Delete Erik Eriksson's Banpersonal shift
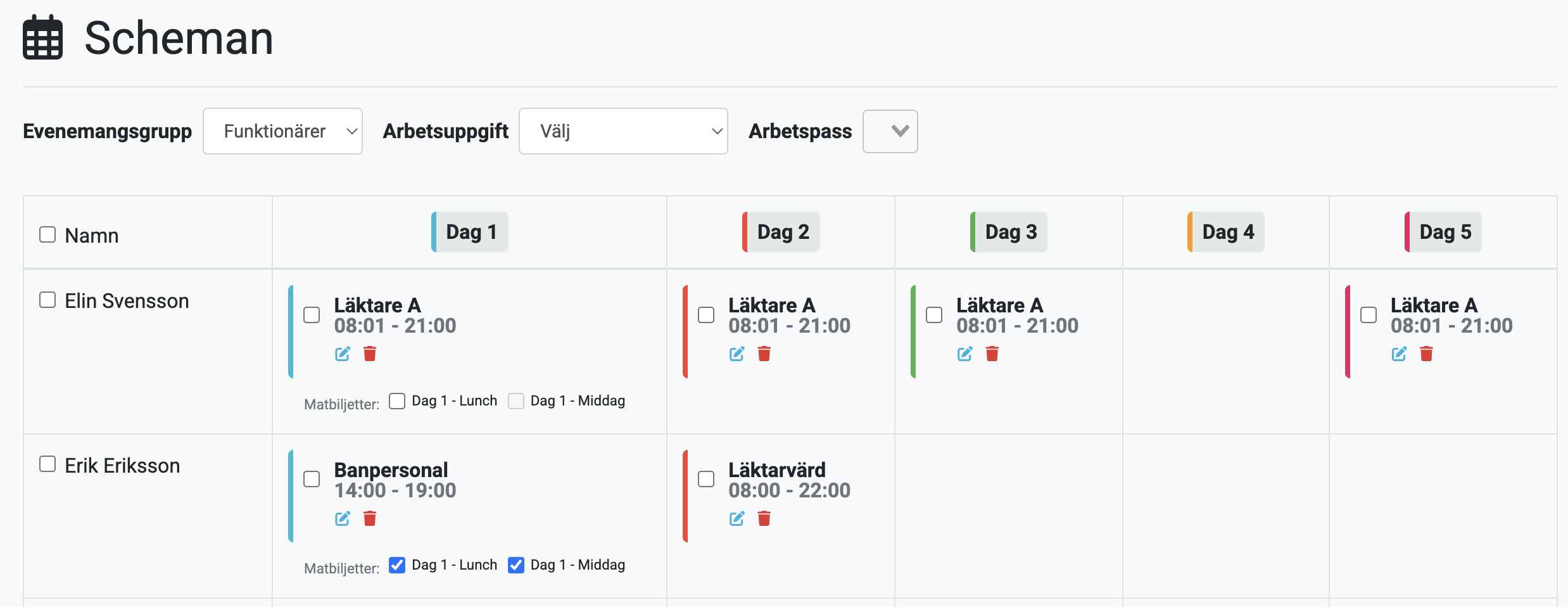Screen dimensions: 1568x607 tap(370, 519)
